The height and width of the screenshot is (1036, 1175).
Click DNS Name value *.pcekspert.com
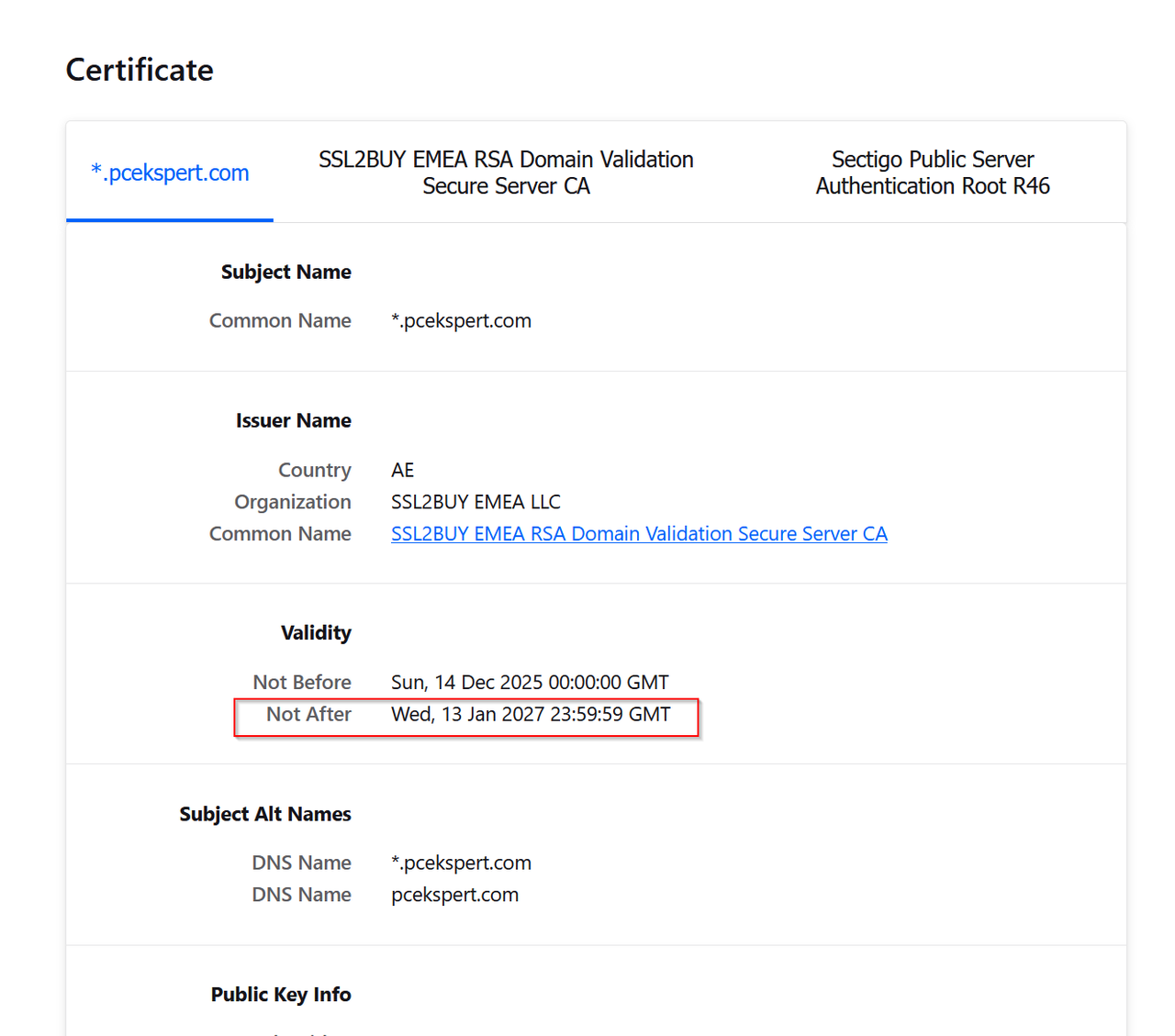click(x=461, y=863)
